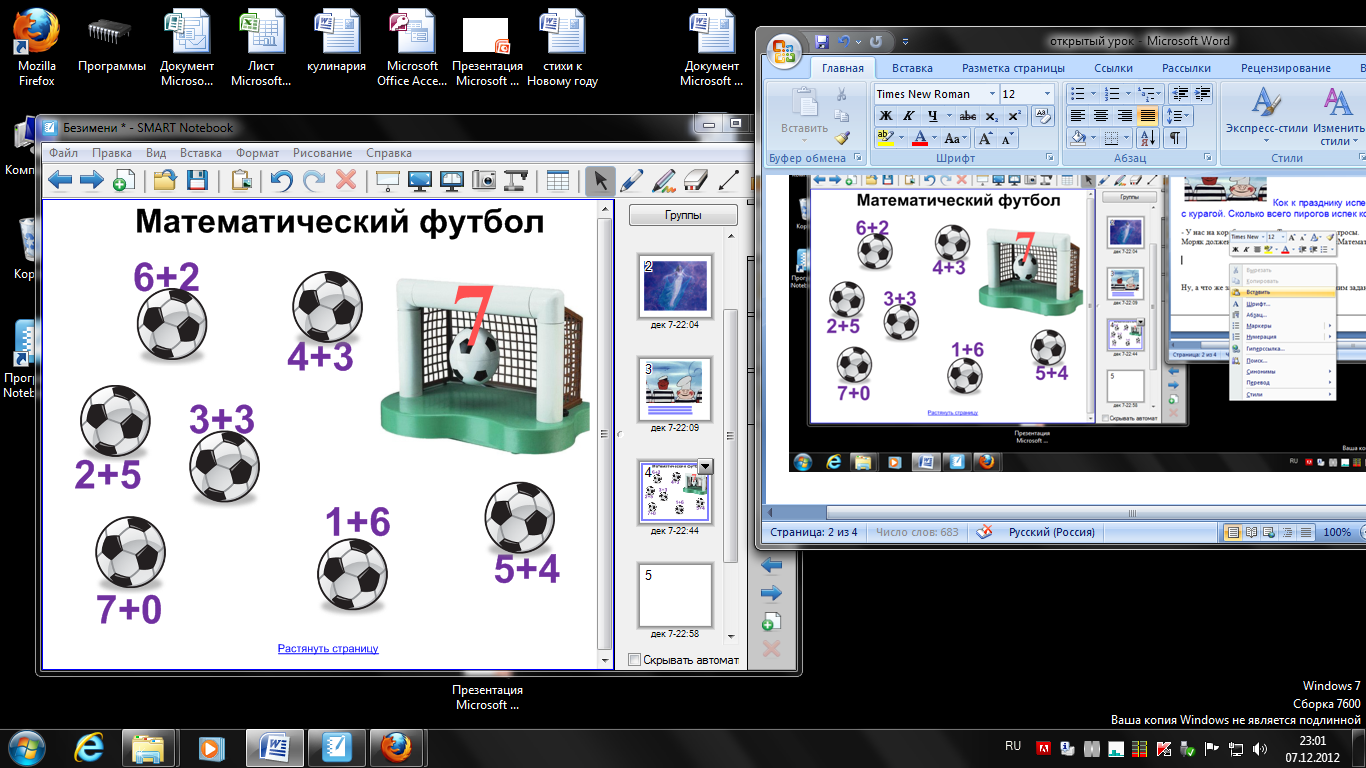Viewport: 1366px width, 768px height.
Task: Go to previous page in SMART Notebook toolbar
Action: (x=60, y=180)
